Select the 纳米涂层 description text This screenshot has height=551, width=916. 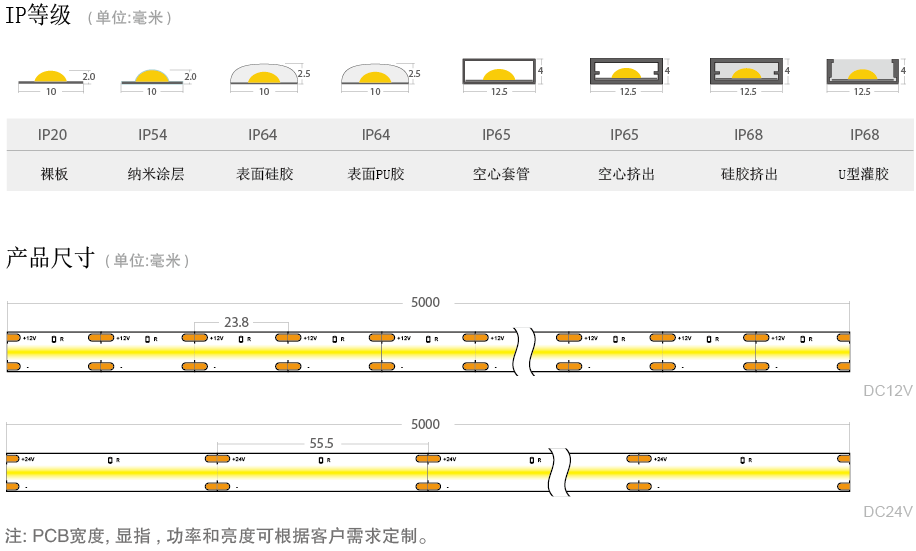click(156, 174)
